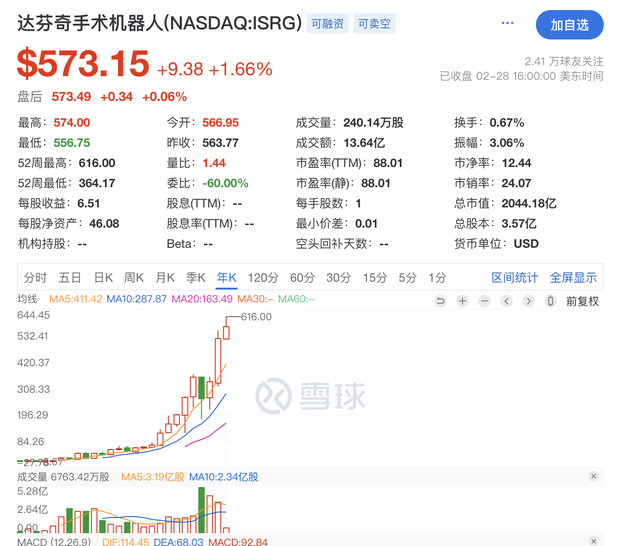Click the chart reset/undo arrow icon
640x546 pixels.
click(440, 301)
